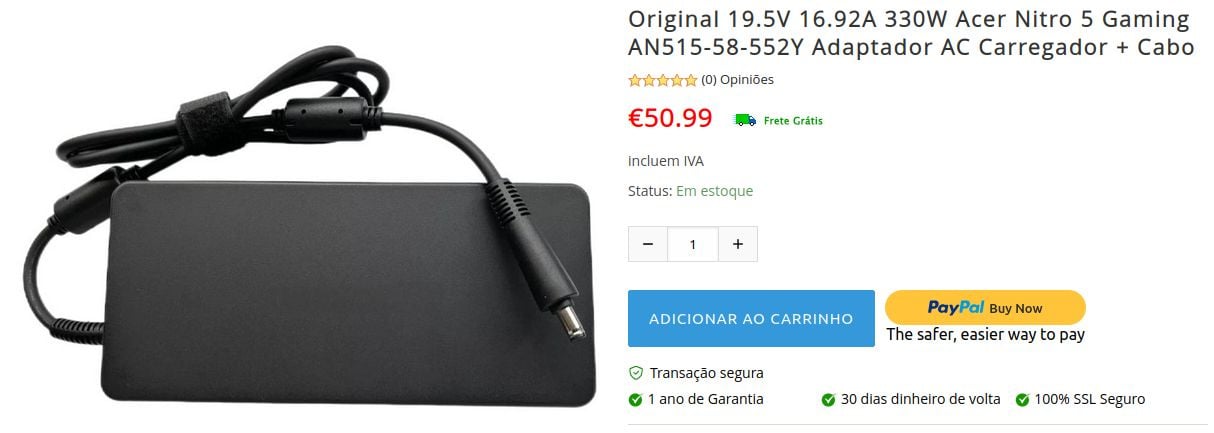Click the checkmark icon next to 1 ano de Garantia
Viewport: 1214px width, 433px height.
pos(635,400)
